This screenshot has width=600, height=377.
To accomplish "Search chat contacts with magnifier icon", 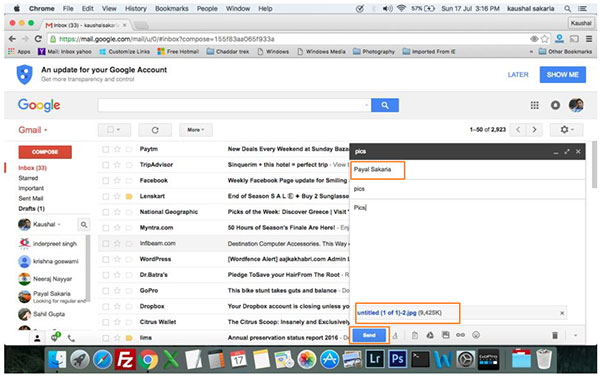I will [84, 225].
